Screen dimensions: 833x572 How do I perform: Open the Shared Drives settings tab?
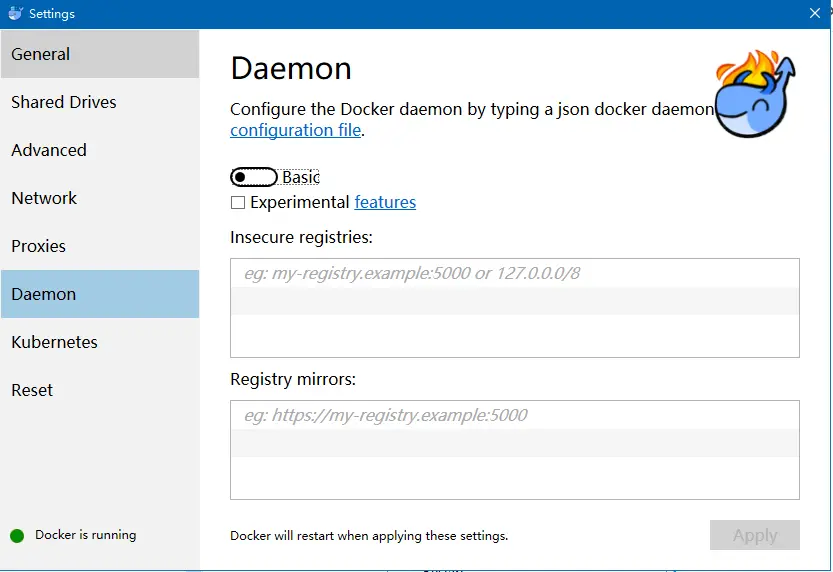(x=100, y=102)
